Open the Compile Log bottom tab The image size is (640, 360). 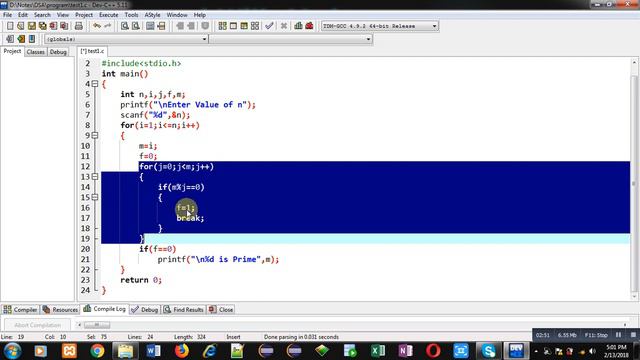pos(104,309)
